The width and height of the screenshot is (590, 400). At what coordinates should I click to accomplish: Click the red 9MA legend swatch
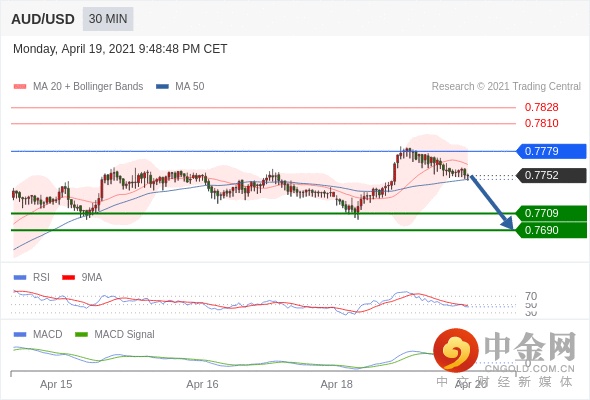[68, 278]
